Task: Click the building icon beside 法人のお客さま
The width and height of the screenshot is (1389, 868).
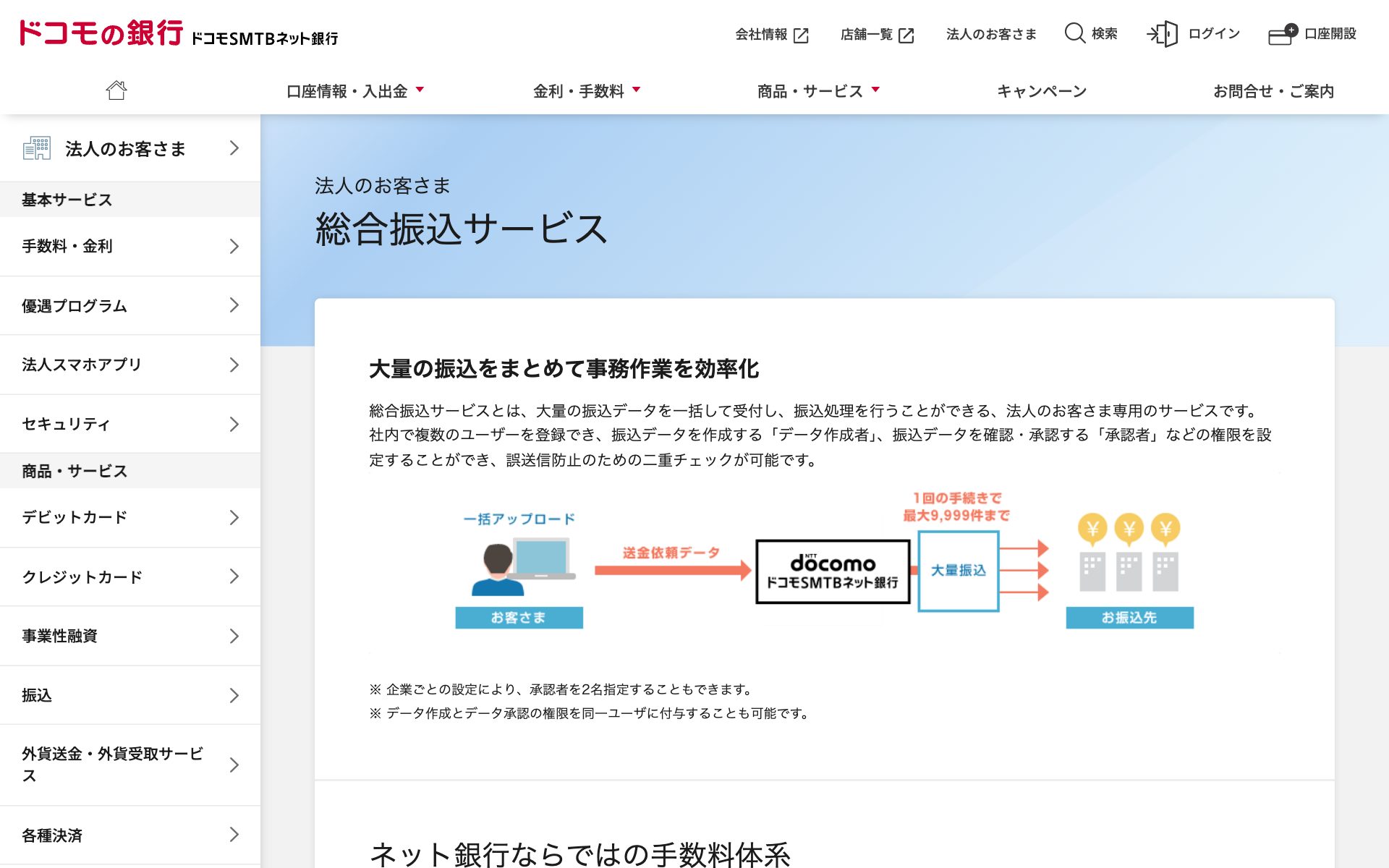Action: 37,148
